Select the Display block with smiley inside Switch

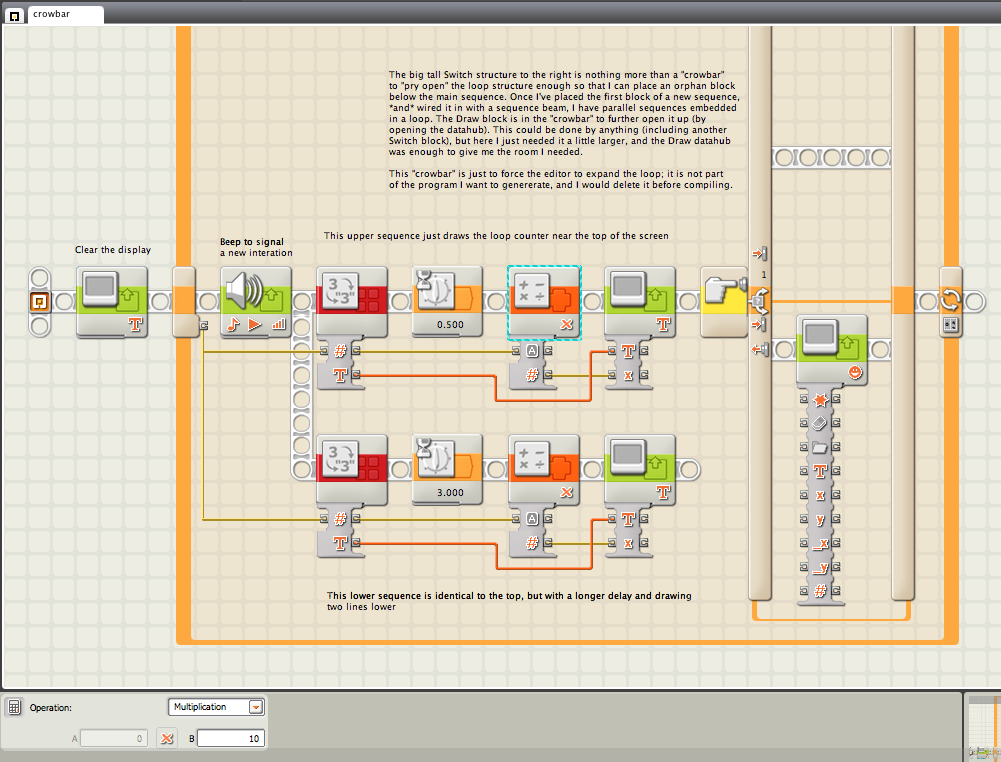[x=832, y=348]
